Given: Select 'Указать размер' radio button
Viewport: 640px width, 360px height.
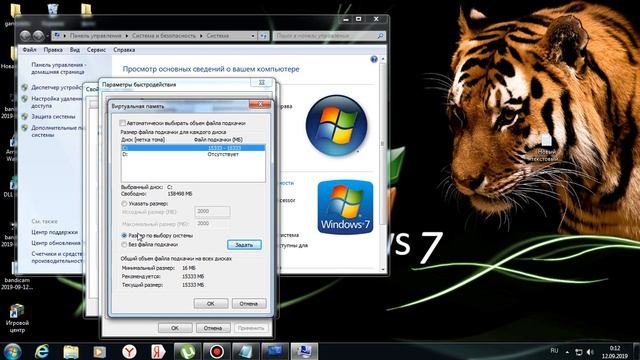Looking at the screenshot, I should click(124, 203).
